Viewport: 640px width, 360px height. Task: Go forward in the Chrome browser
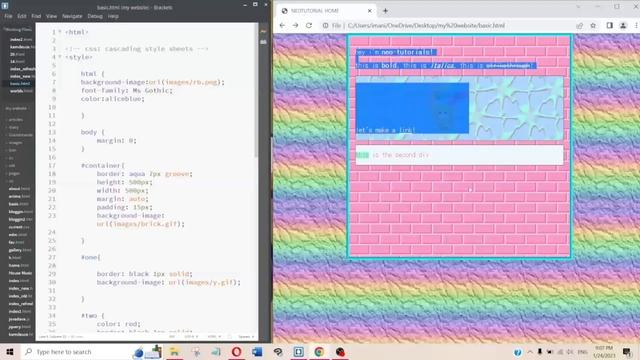[x=296, y=25]
